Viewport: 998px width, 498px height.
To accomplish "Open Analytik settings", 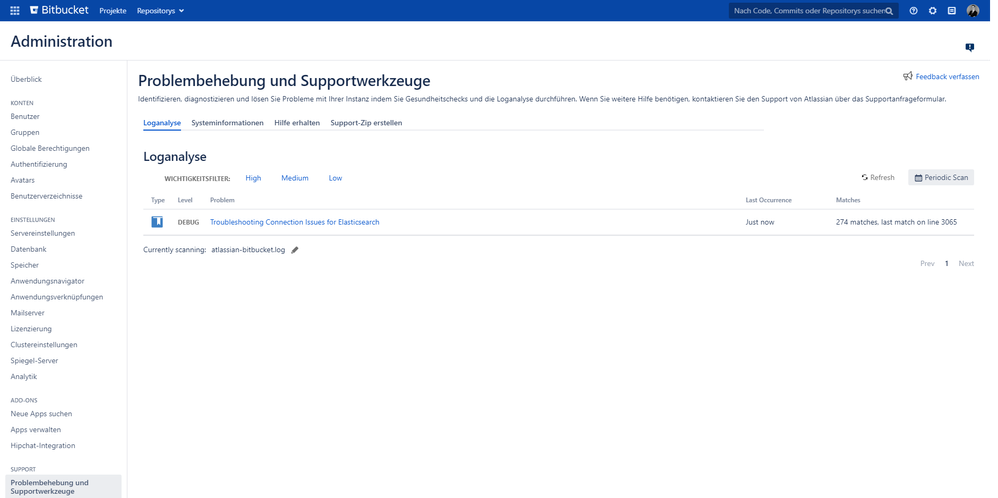I will click(24, 376).
